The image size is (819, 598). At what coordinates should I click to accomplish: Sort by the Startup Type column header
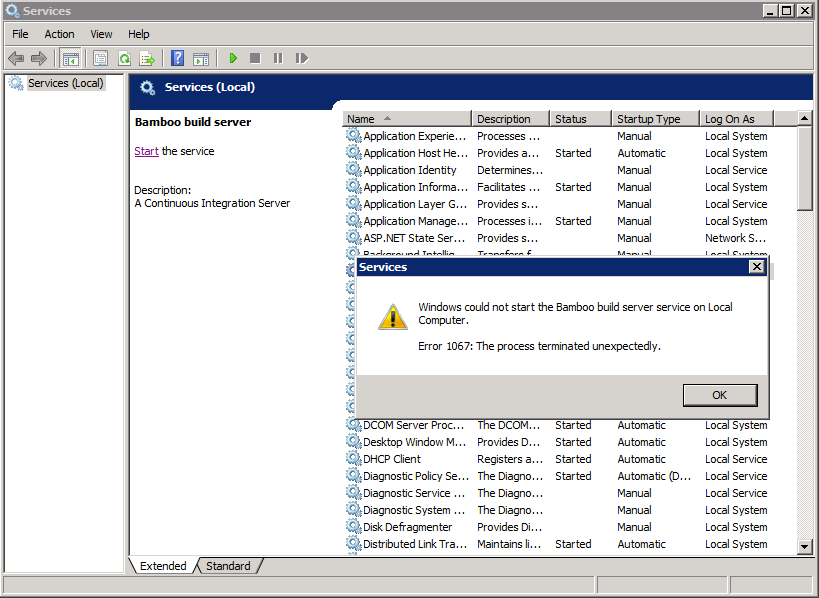coord(656,119)
